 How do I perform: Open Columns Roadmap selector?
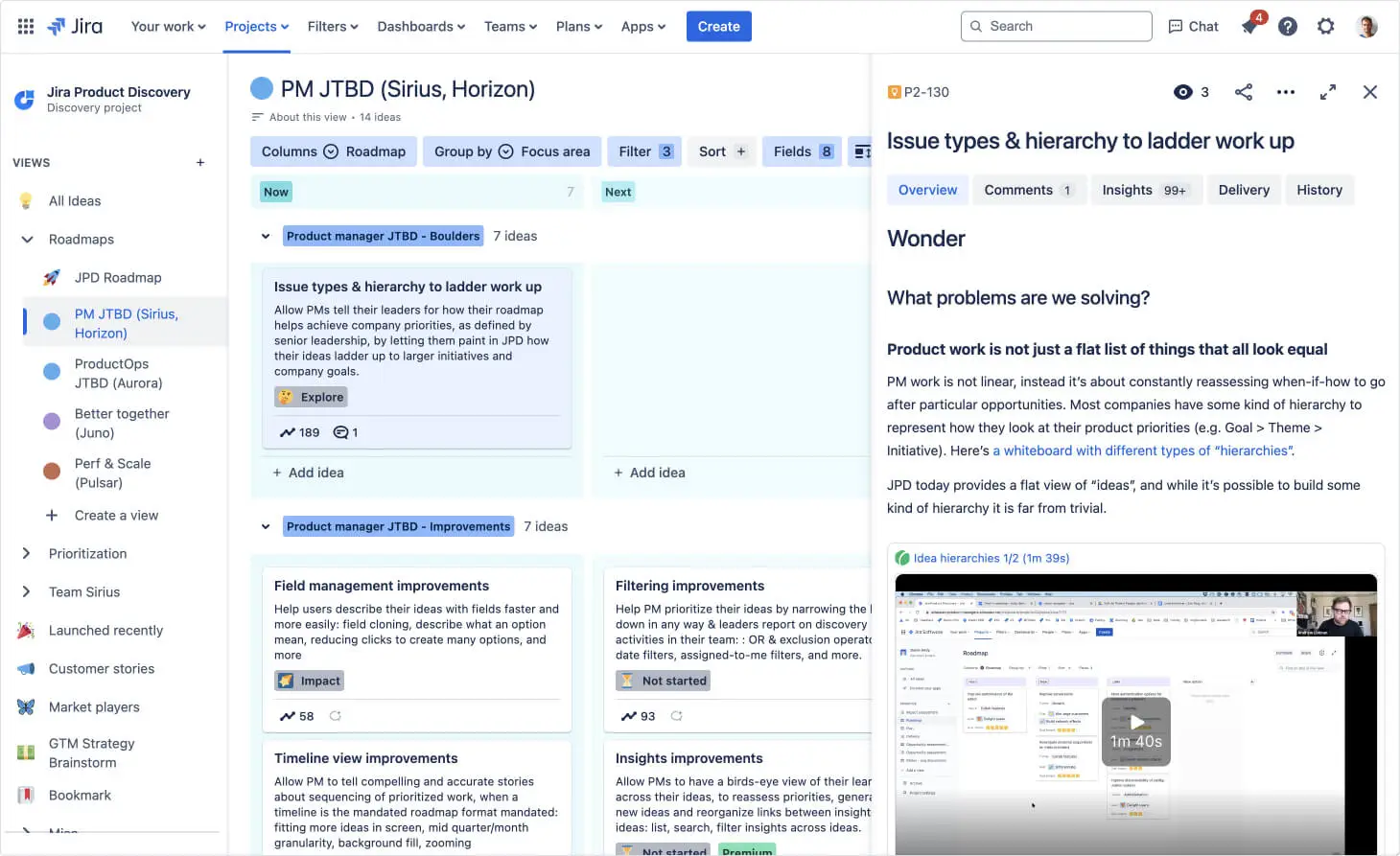point(334,151)
